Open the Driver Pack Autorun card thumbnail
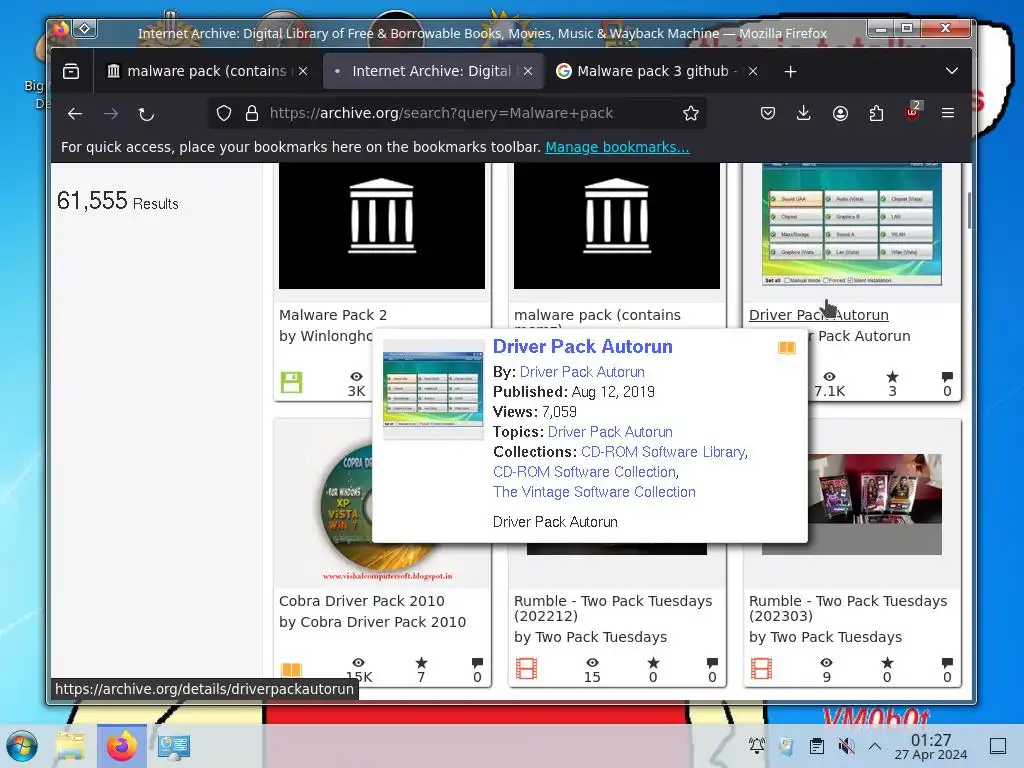1024x768 pixels. 852,224
